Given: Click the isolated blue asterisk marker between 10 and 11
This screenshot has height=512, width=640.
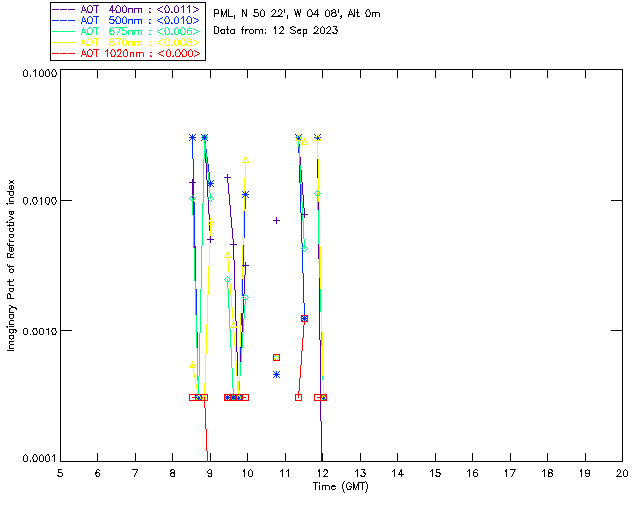Looking at the screenshot, I should (x=276, y=374).
